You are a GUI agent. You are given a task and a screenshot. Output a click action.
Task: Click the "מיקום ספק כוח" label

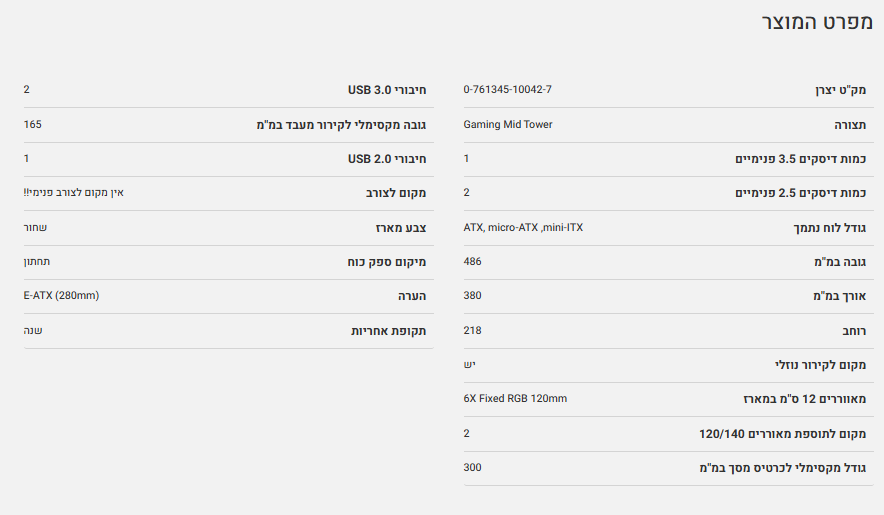pyautogui.click(x=387, y=262)
